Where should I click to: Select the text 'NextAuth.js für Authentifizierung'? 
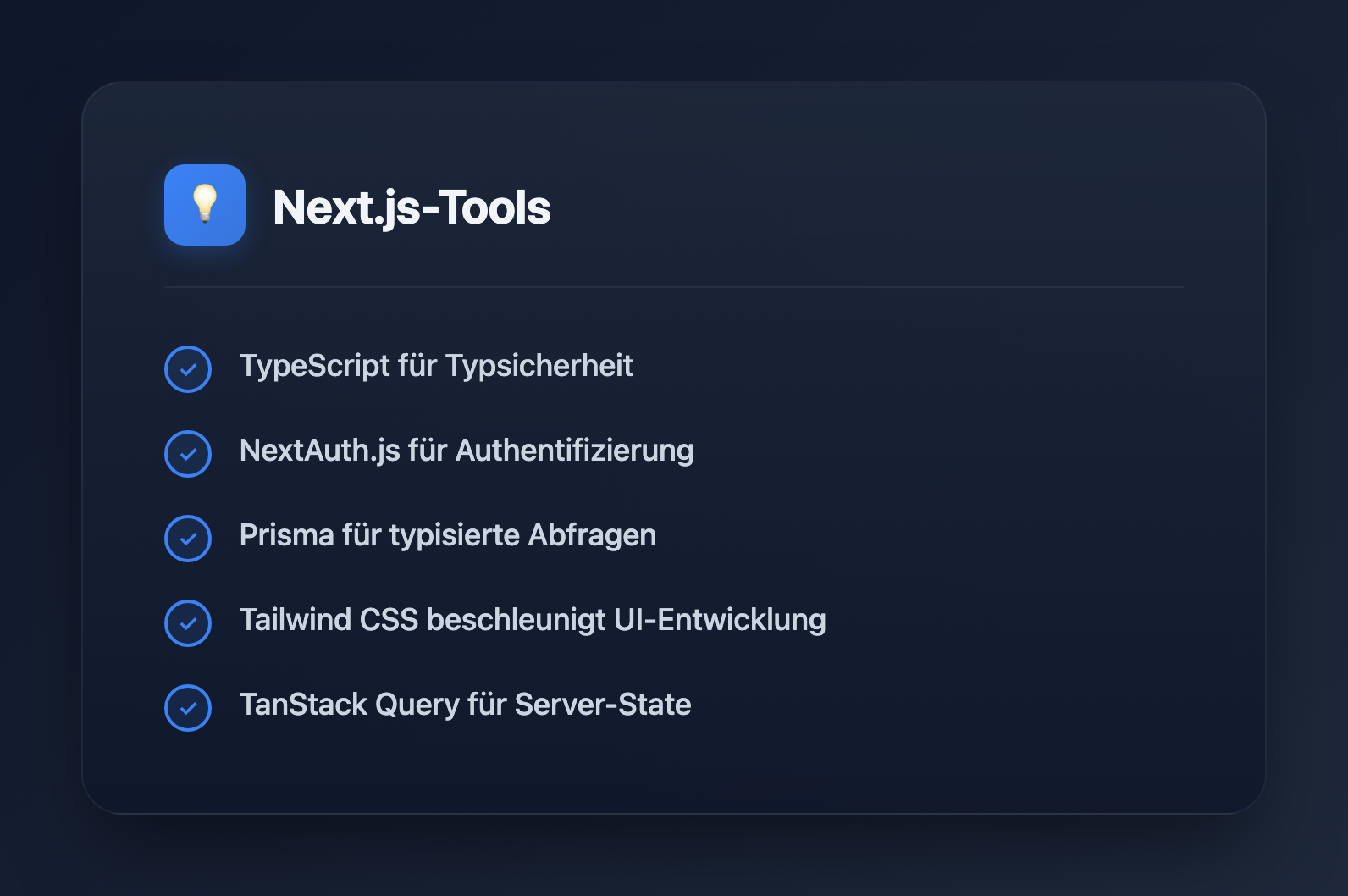click(467, 451)
